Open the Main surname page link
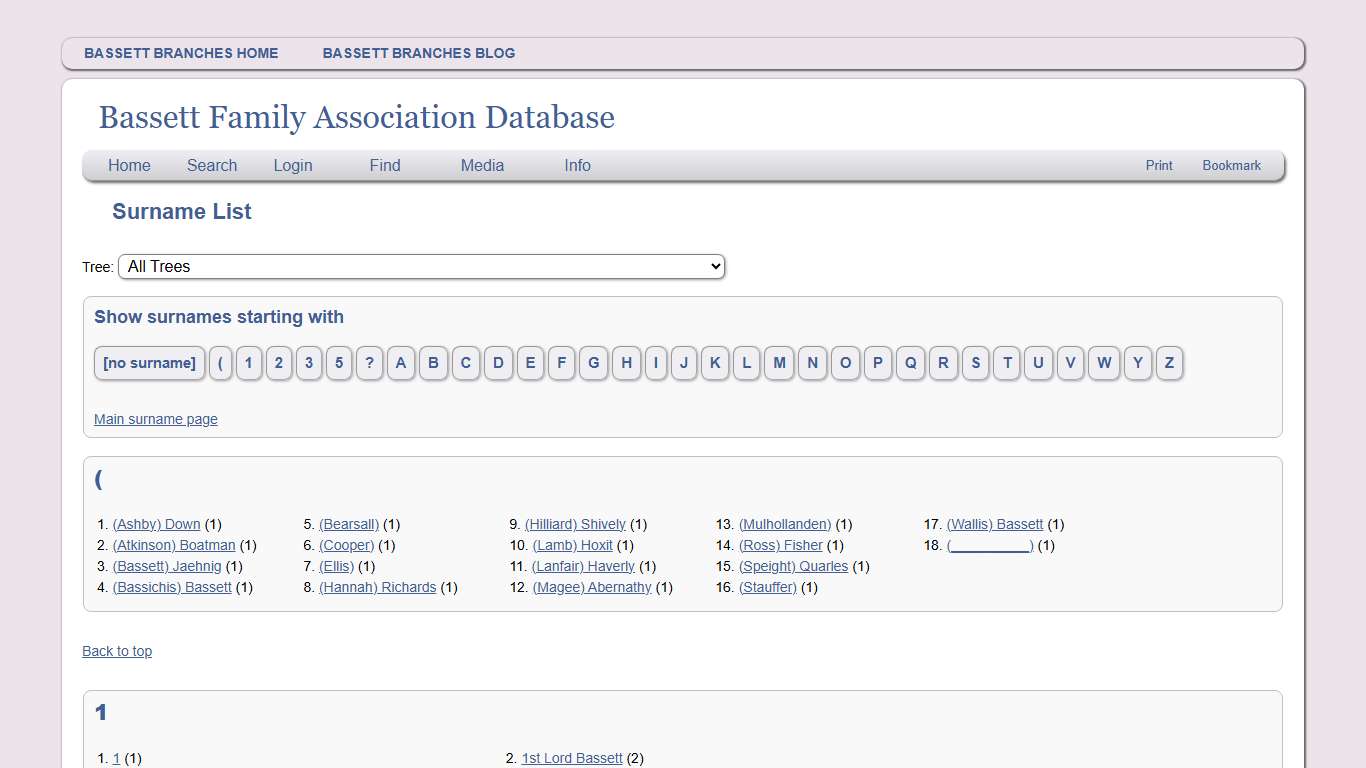This screenshot has width=1366, height=768. (x=155, y=419)
